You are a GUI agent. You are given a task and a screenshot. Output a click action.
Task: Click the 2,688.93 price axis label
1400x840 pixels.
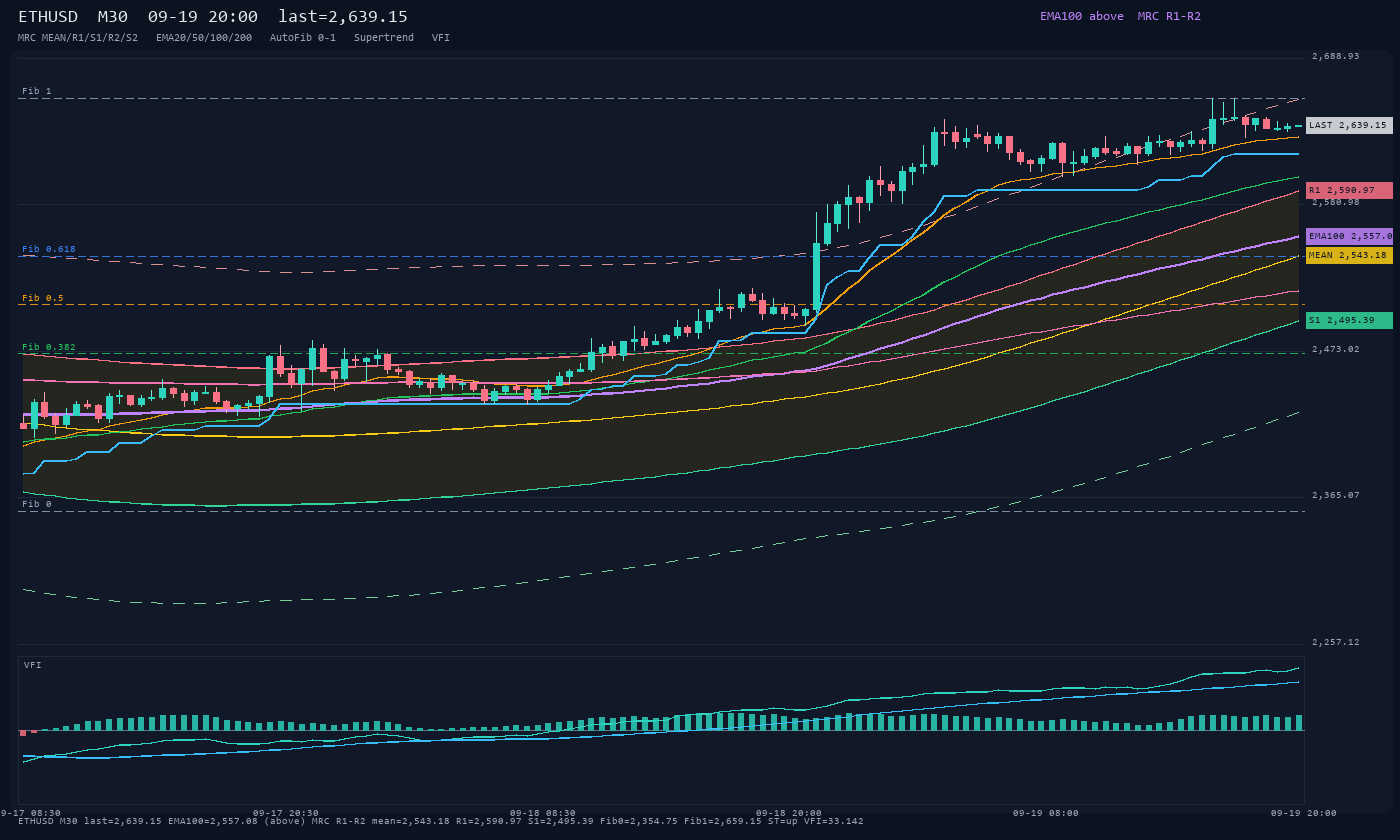coord(1336,56)
